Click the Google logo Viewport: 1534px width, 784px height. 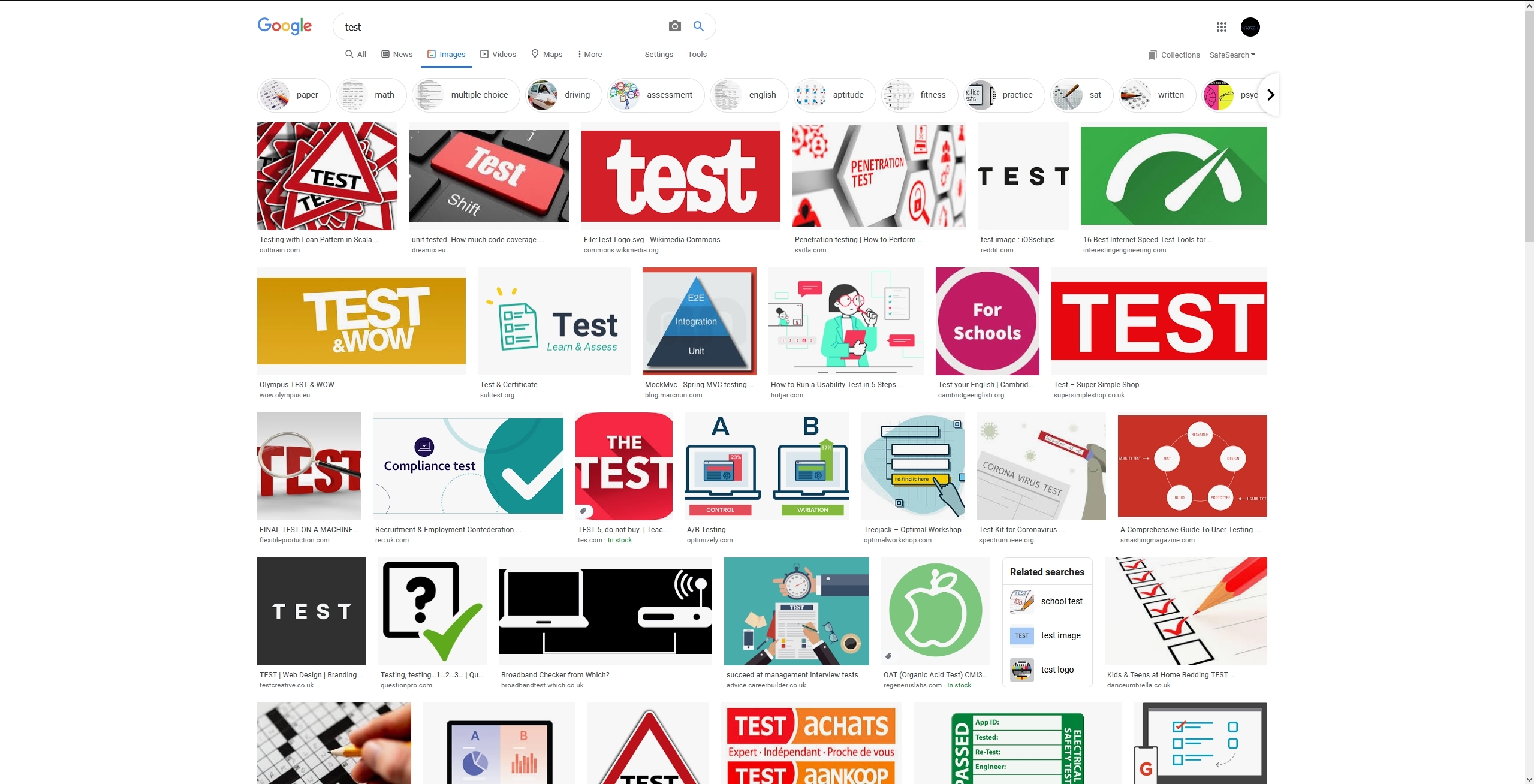(x=284, y=26)
